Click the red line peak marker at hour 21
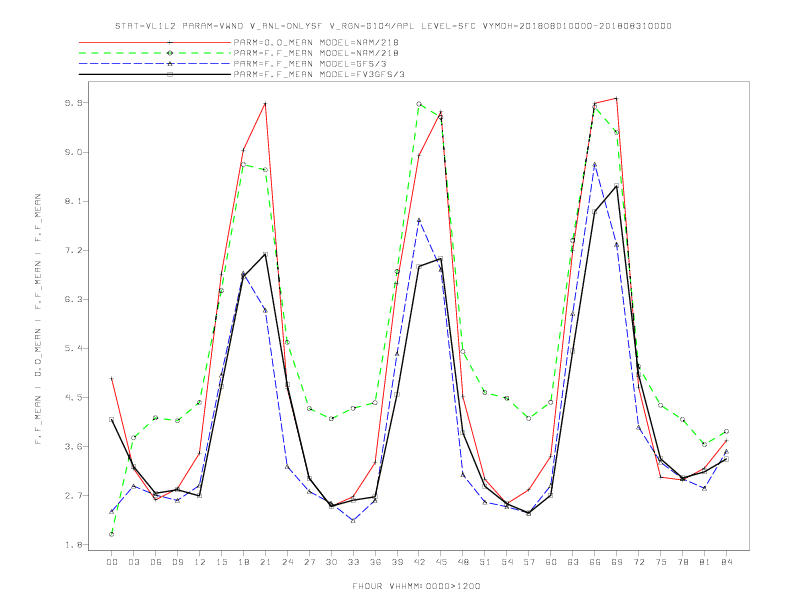Image resolution: width=792 pixels, height=612 pixels. coord(265,104)
